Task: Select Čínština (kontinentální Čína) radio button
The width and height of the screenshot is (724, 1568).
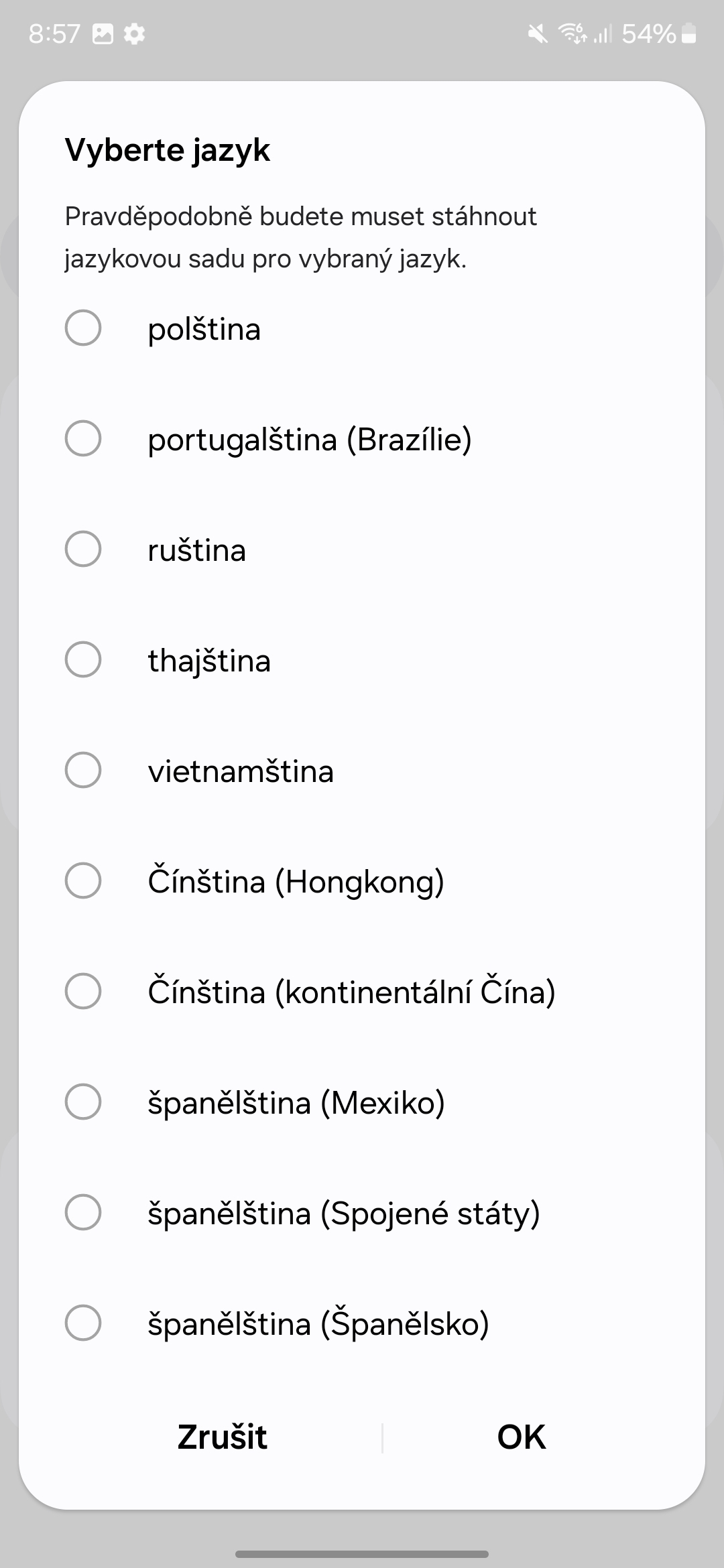Action: point(83,991)
